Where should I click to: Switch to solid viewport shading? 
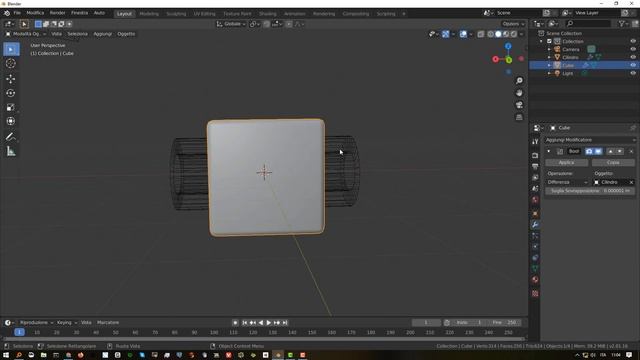click(x=498, y=34)
